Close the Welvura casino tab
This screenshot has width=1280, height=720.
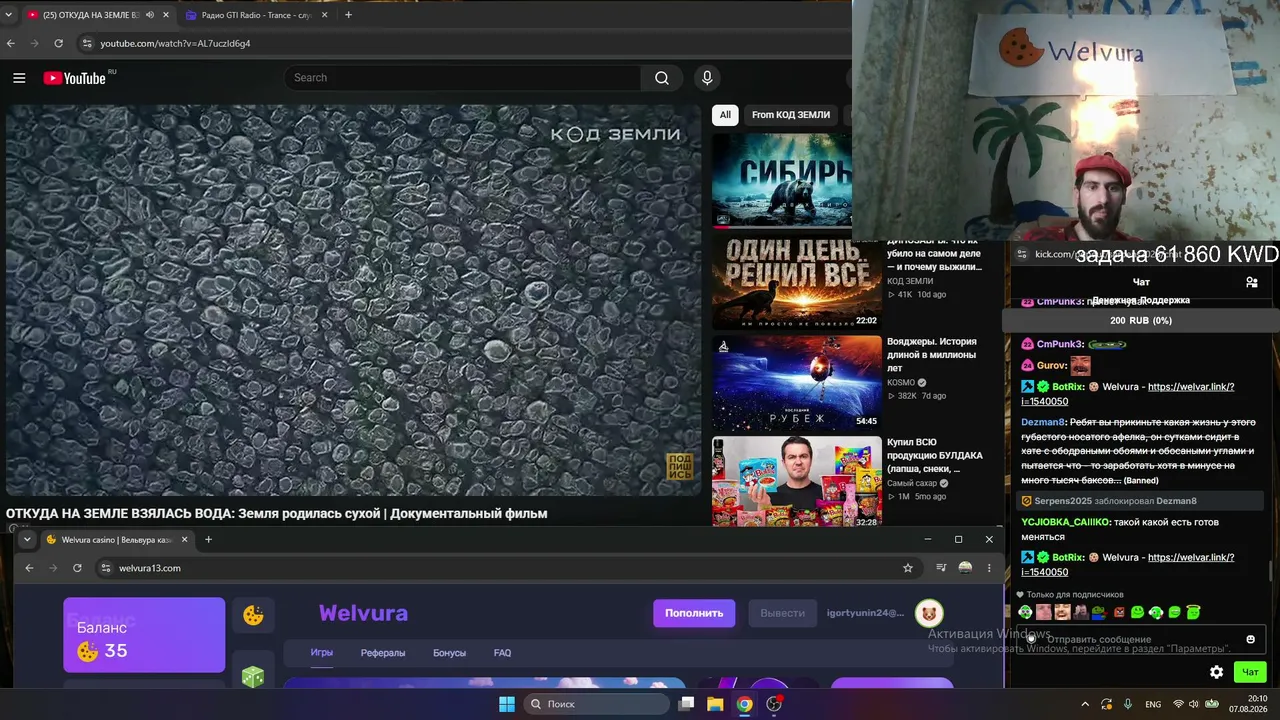point(184,540)
